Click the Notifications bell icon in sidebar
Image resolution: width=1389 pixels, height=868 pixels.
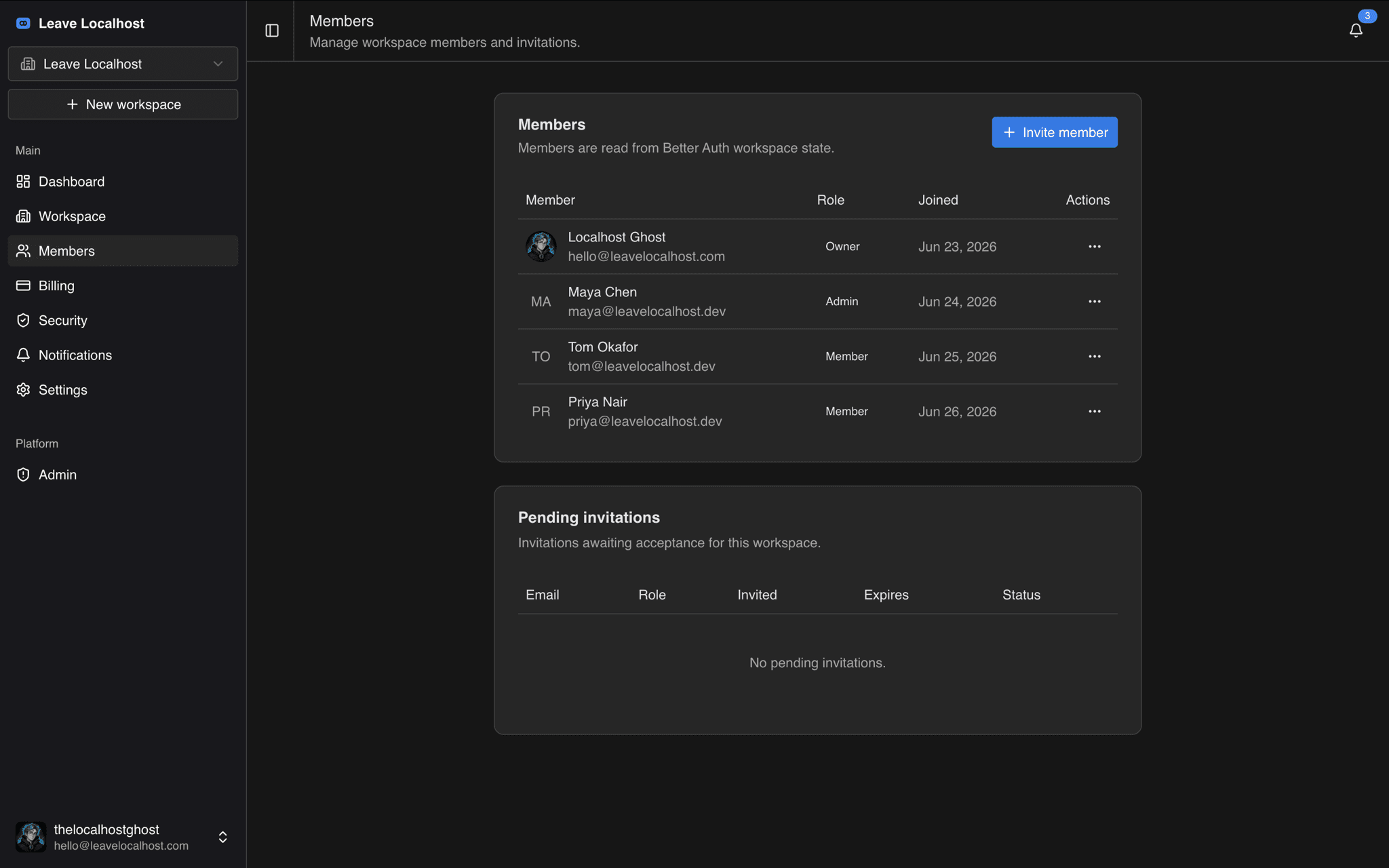(x=23, y=355)
